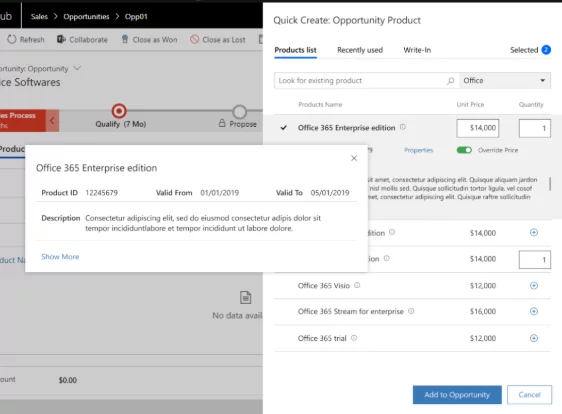Edit the $14,000 unit price field
Viewport: 562px width, 414px height.
[x=477, y=128]
